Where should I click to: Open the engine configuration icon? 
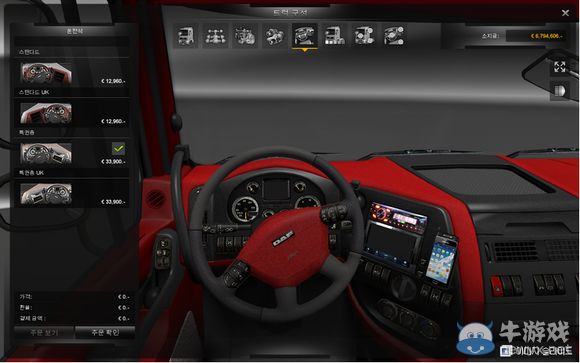coord(245,36)
